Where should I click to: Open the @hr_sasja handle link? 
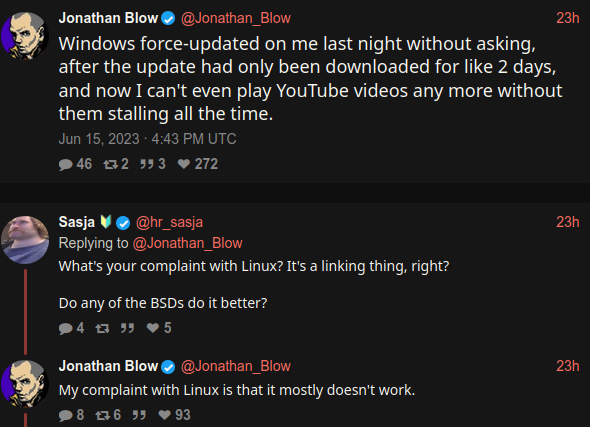pyautogui.click(x=169, y=222)
